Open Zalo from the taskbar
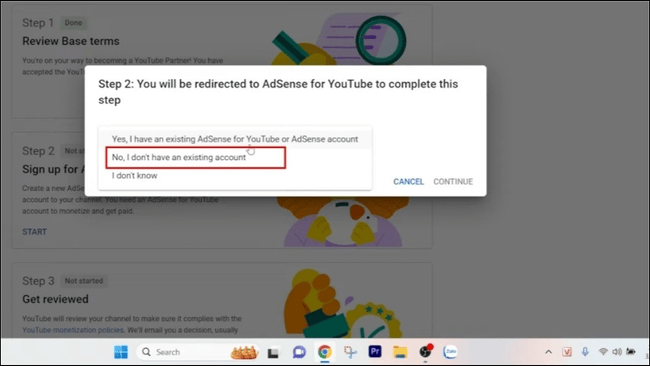This screenshot has width=650, height=366. (x=451, y=352)
